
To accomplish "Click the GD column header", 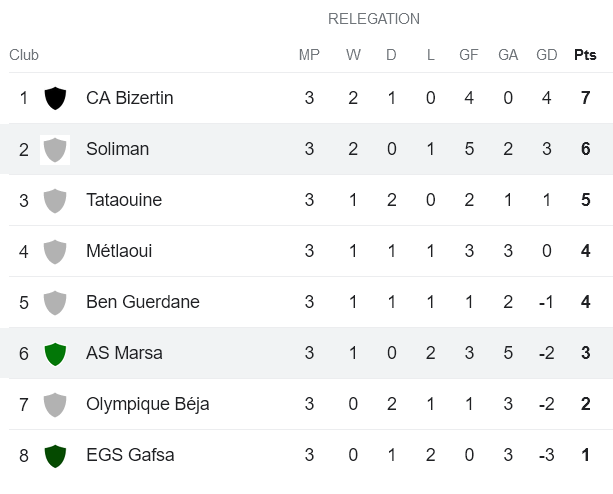I will point(546,55).
